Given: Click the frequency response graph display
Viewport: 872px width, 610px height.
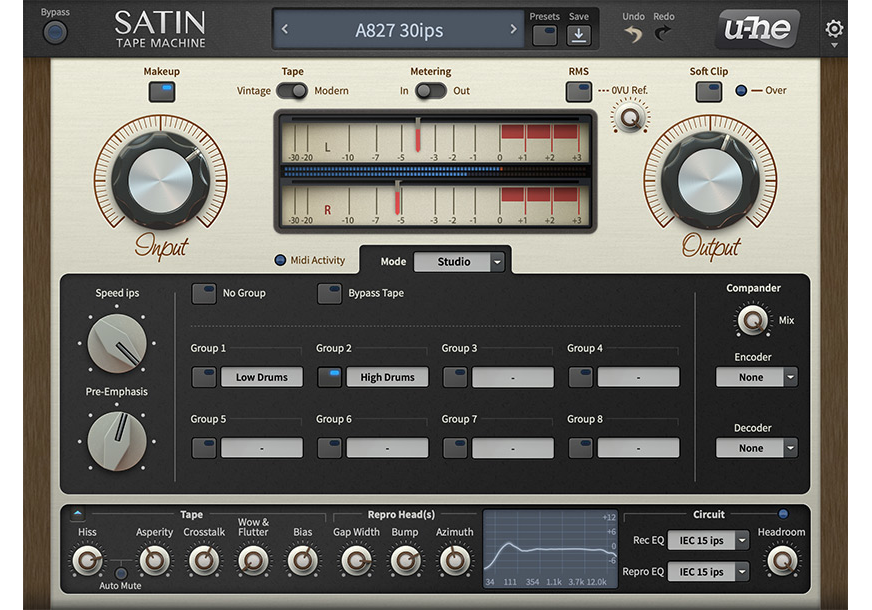Looking at the screenshot, I should click(551, 548).
